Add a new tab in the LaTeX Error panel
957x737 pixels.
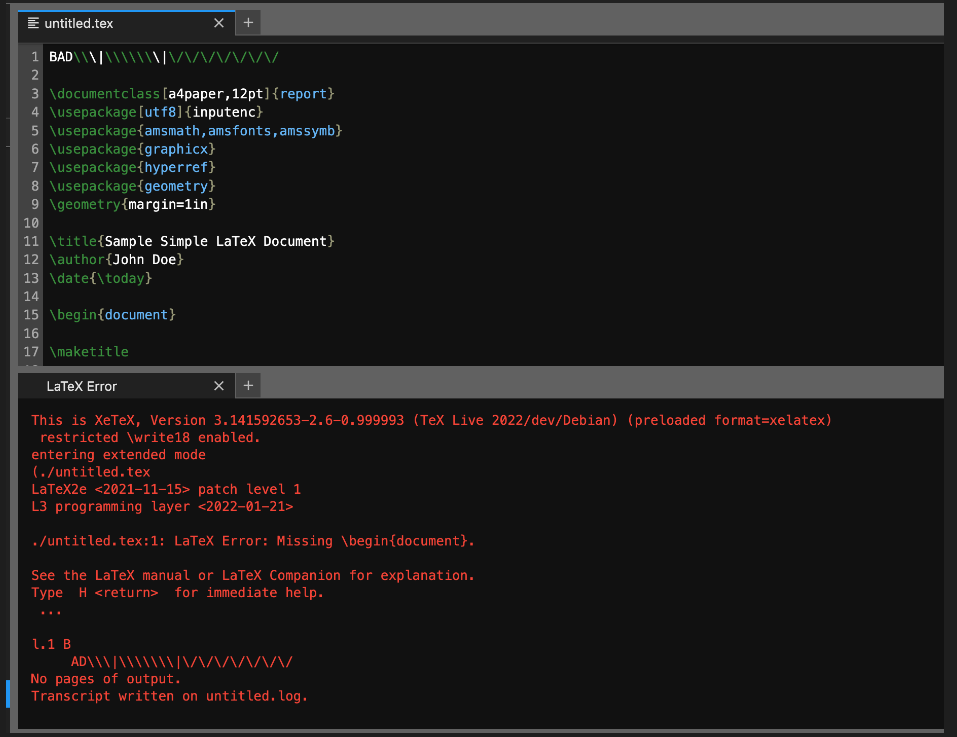pos(248,386)
